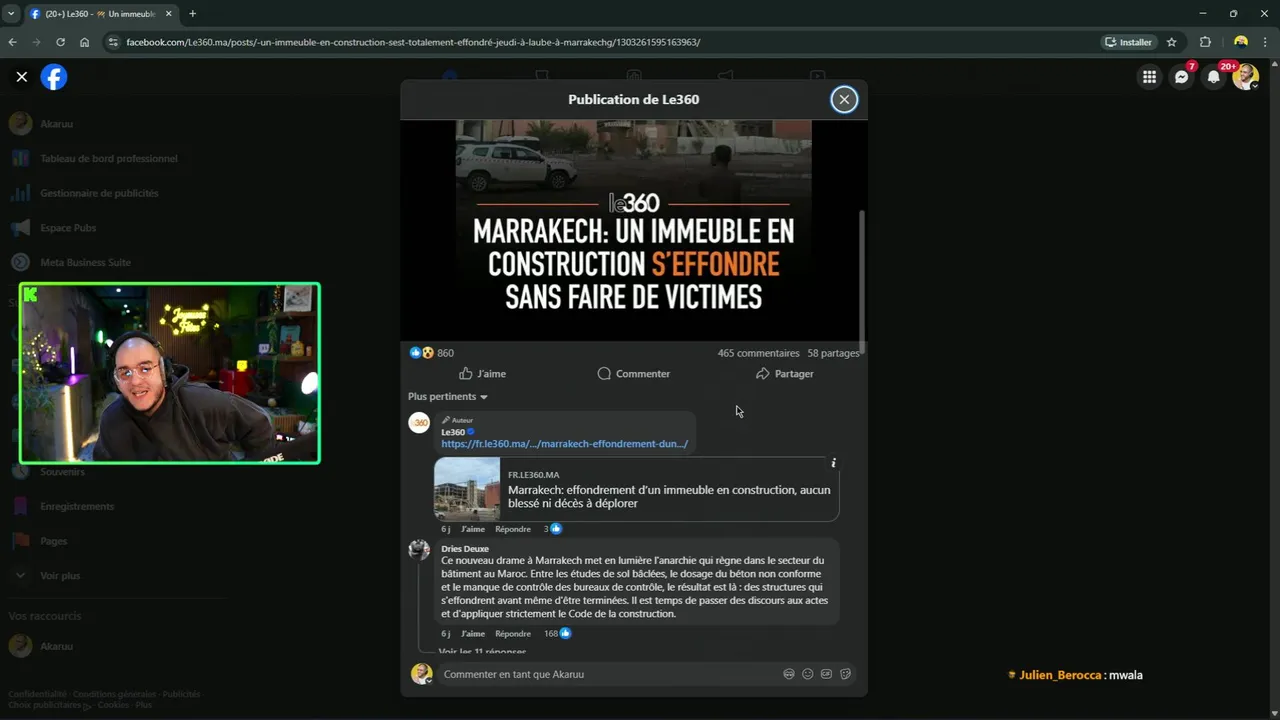This screenshot has width=1280, height=720.
Task: Open the 168 likes reaction on Dries comment
Action: [557, 634]
